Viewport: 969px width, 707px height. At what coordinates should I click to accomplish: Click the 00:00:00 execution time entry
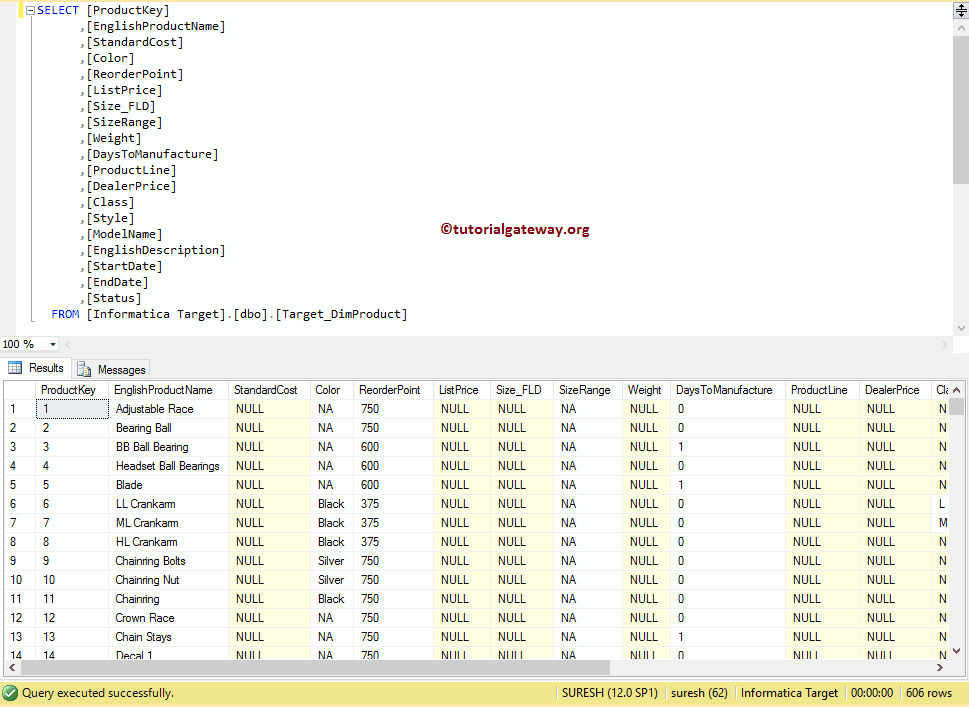[871, 693]
